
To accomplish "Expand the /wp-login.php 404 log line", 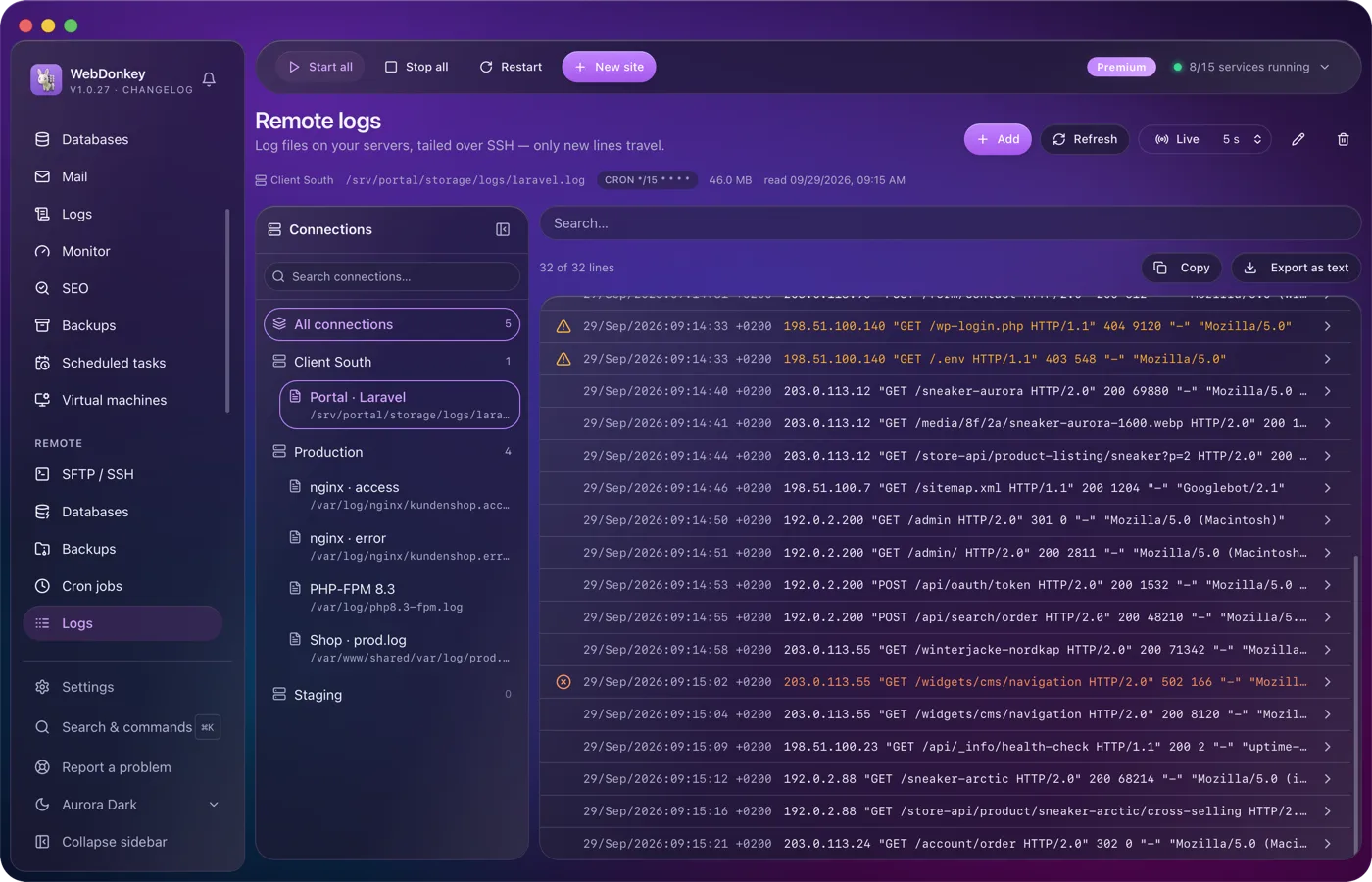I will point(1327,326).
